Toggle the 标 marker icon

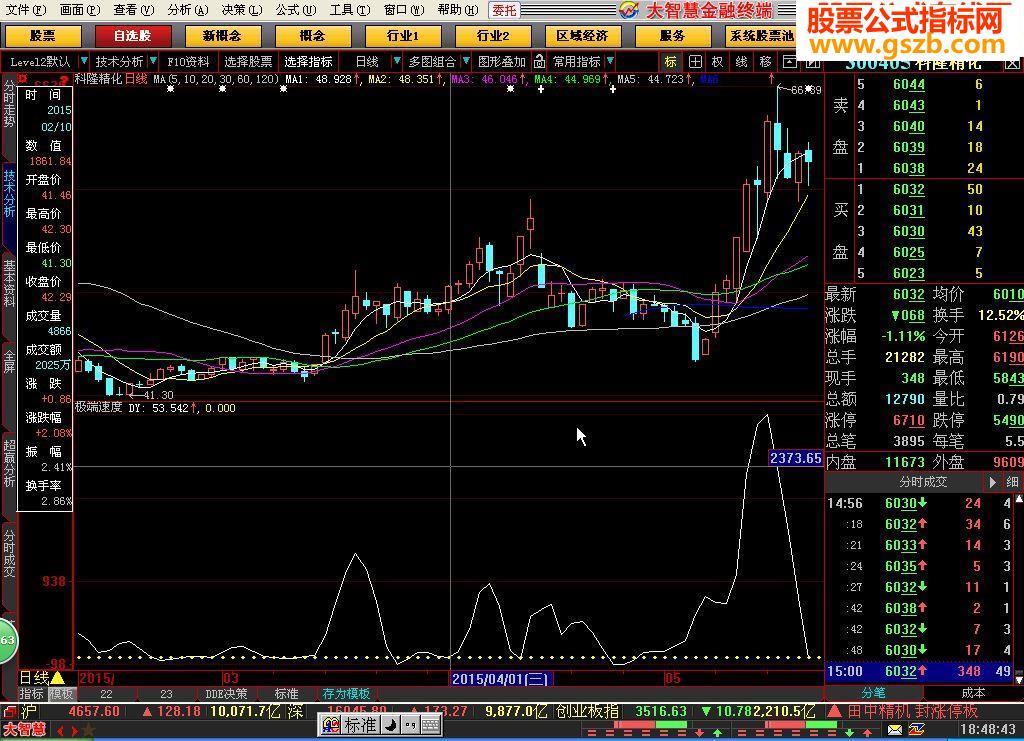(671, 61)
